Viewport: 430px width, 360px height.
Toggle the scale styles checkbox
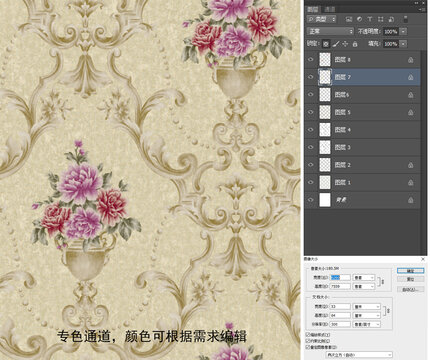(x=308, y=334)
